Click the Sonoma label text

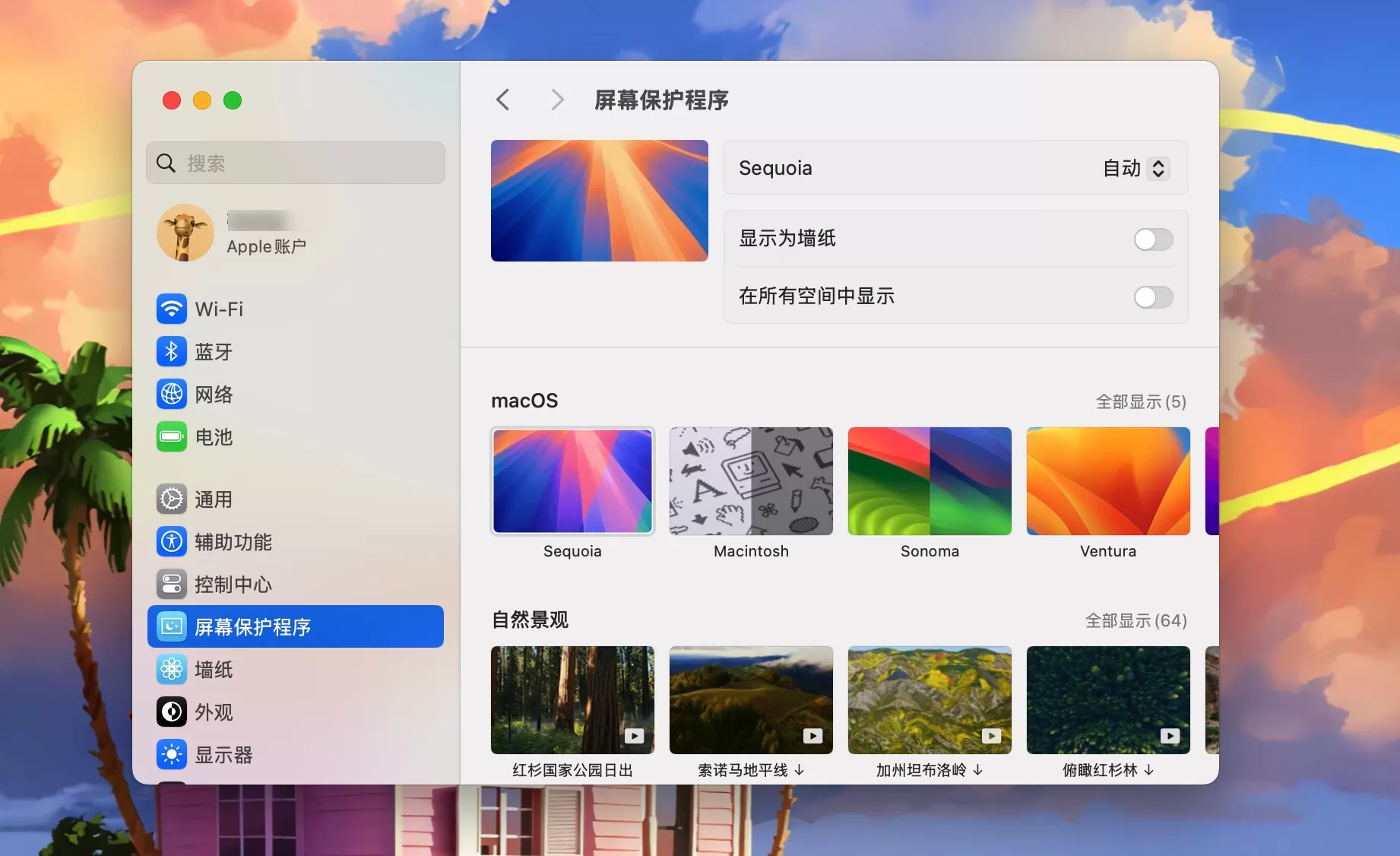930,551
